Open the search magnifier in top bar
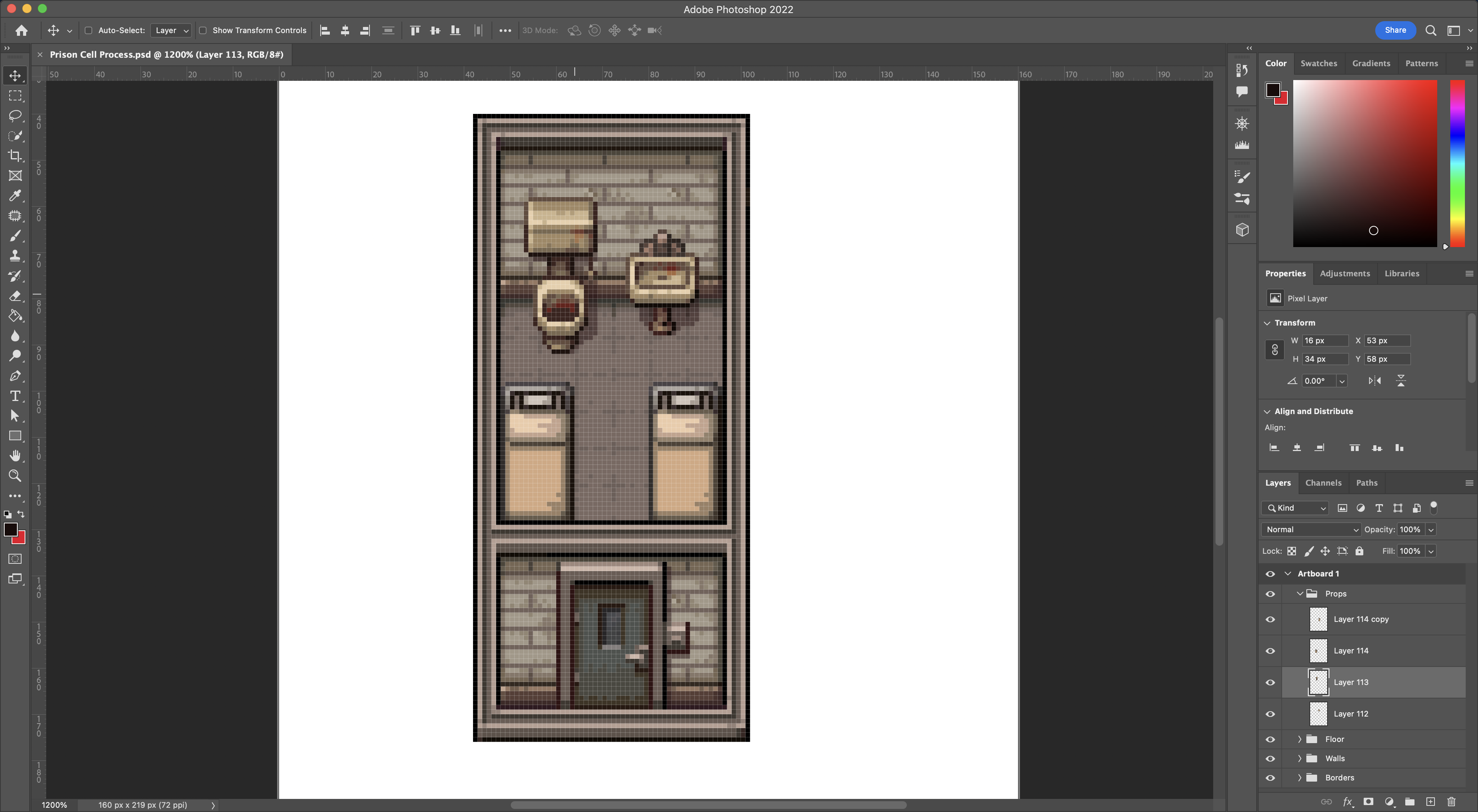Screen dimensions: 1478x812 point(1431,30)
